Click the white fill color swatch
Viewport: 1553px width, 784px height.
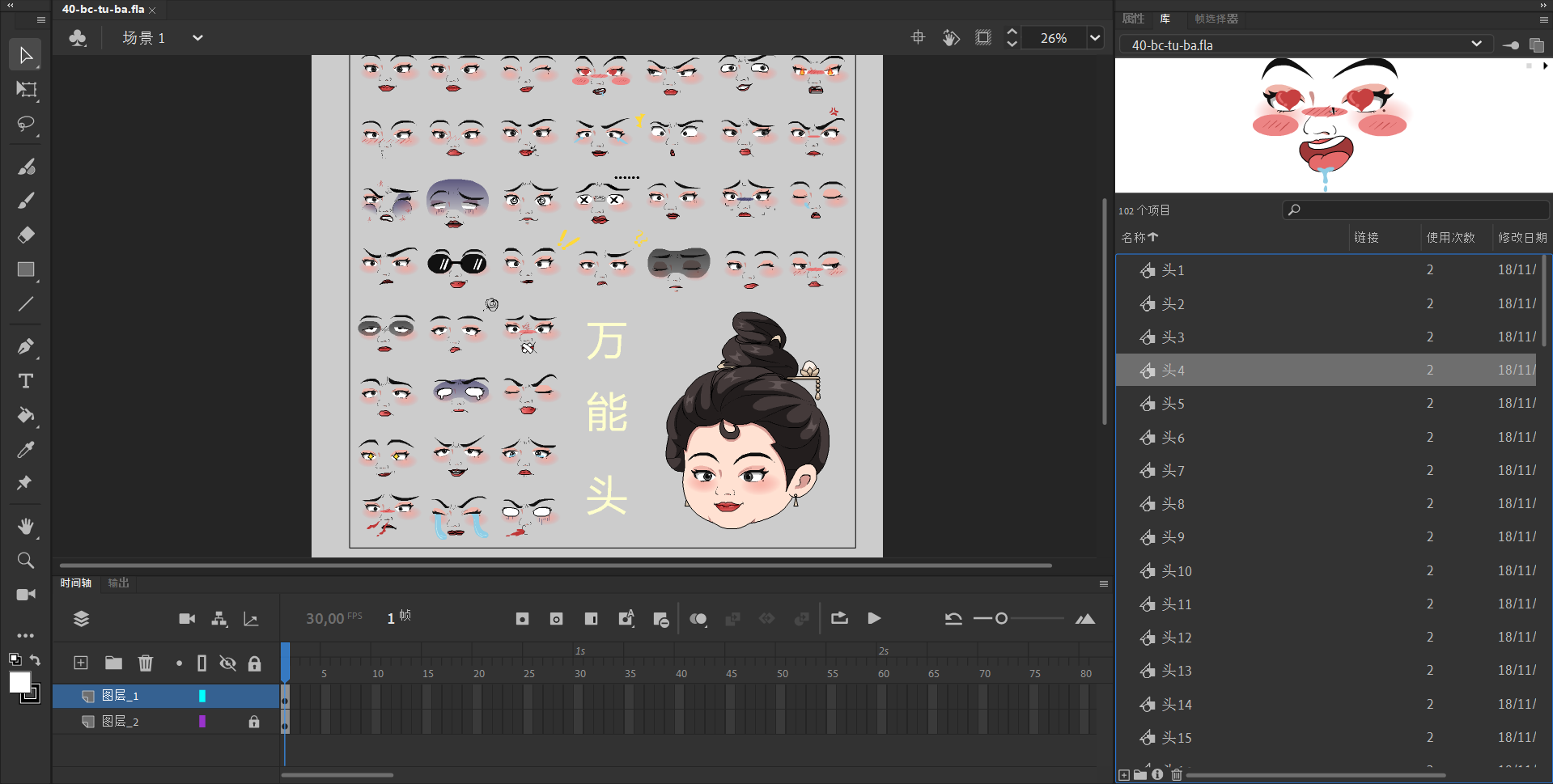[x=19, y=682]
